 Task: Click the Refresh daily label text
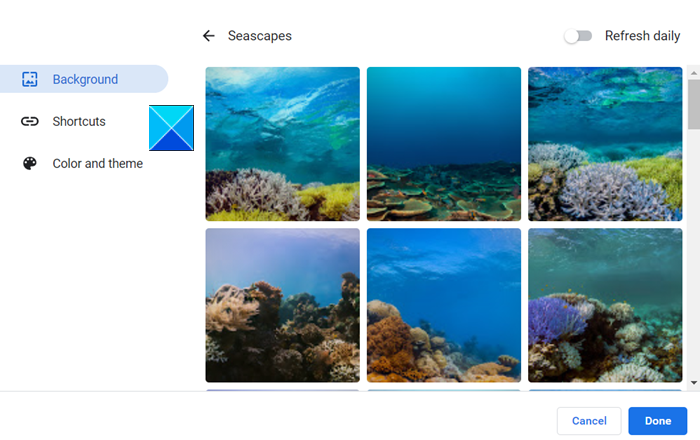click(642, 36)
